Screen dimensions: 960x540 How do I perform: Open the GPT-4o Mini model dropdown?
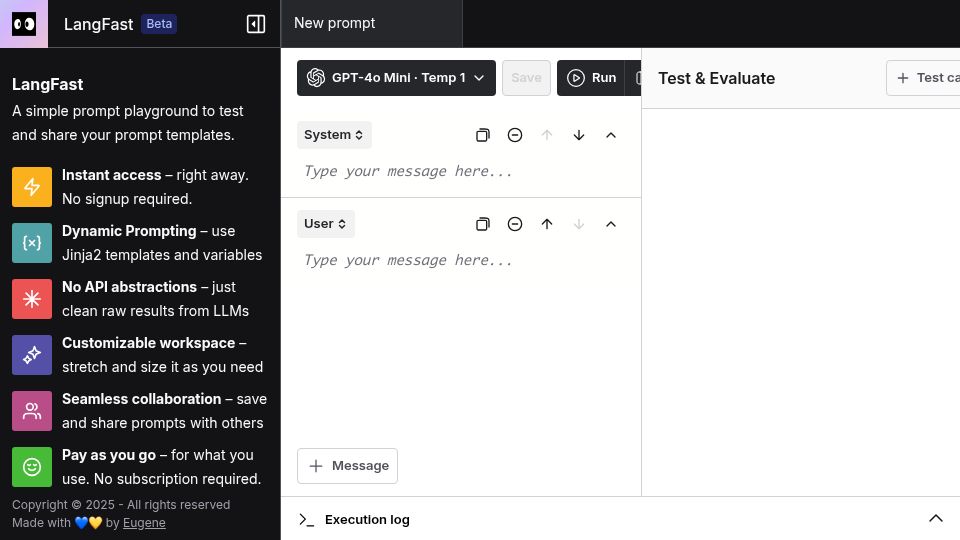click(396, 78)
